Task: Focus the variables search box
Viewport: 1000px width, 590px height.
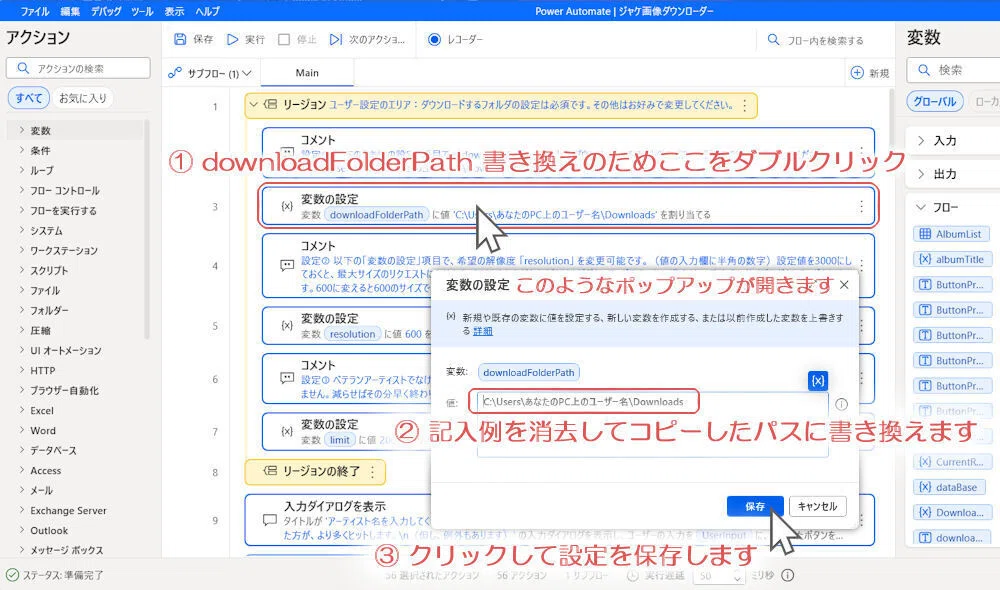Action: coord(954,70)
